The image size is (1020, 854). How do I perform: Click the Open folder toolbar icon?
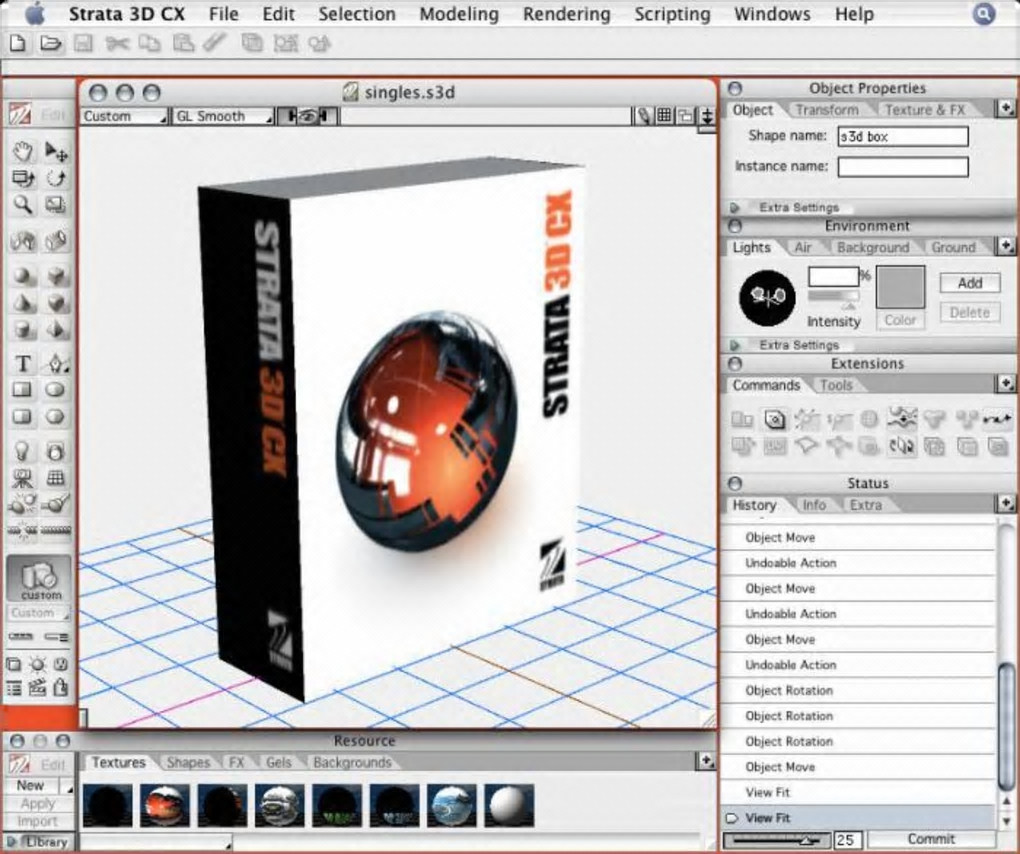51,44
